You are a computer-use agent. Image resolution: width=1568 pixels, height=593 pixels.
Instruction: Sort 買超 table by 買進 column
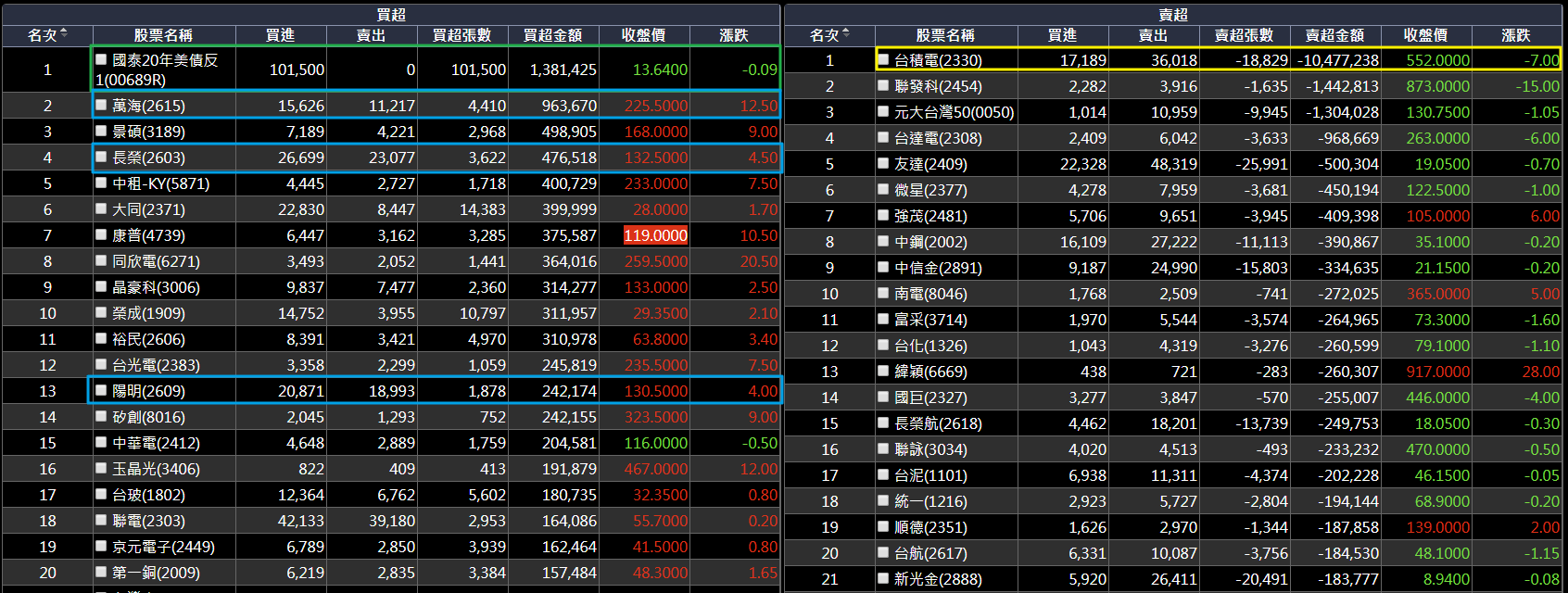click(x=280, y=35)
